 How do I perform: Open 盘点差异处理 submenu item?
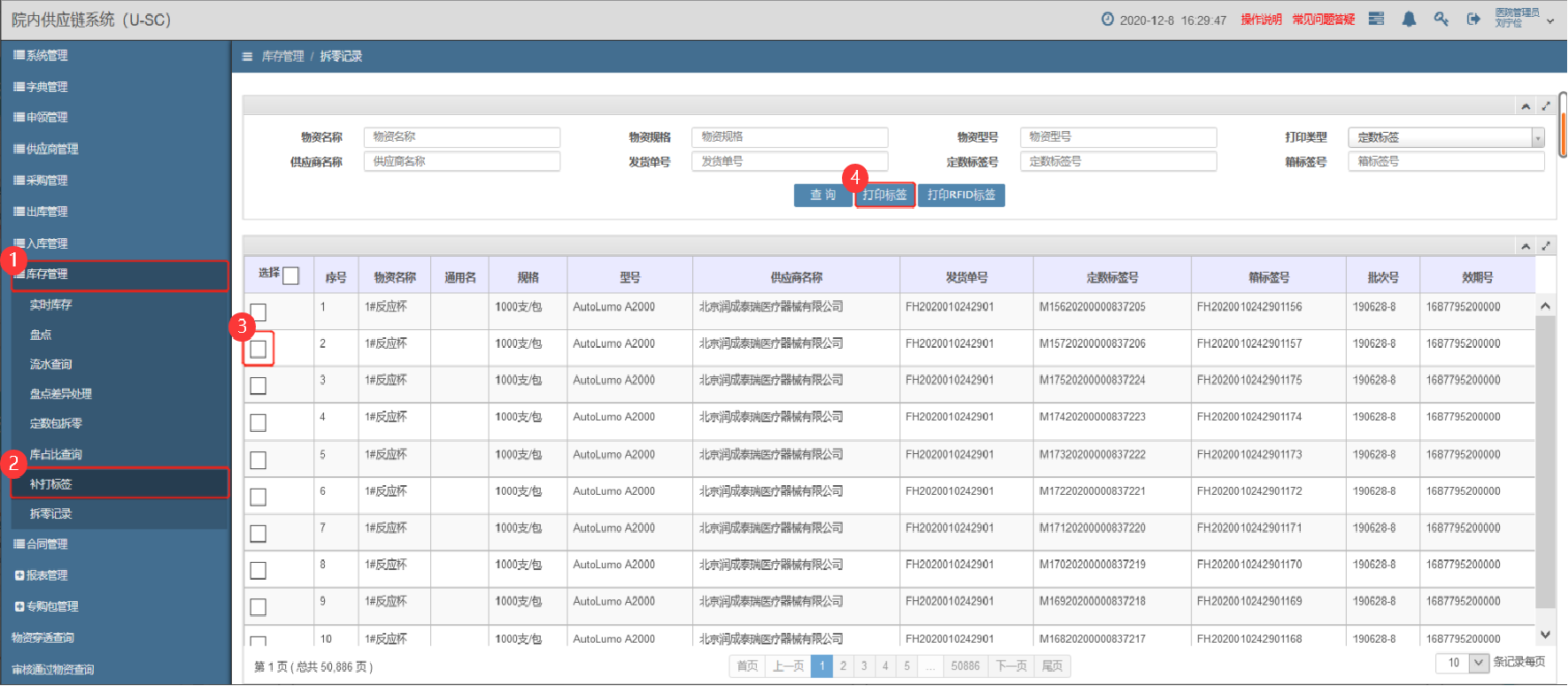61,394
